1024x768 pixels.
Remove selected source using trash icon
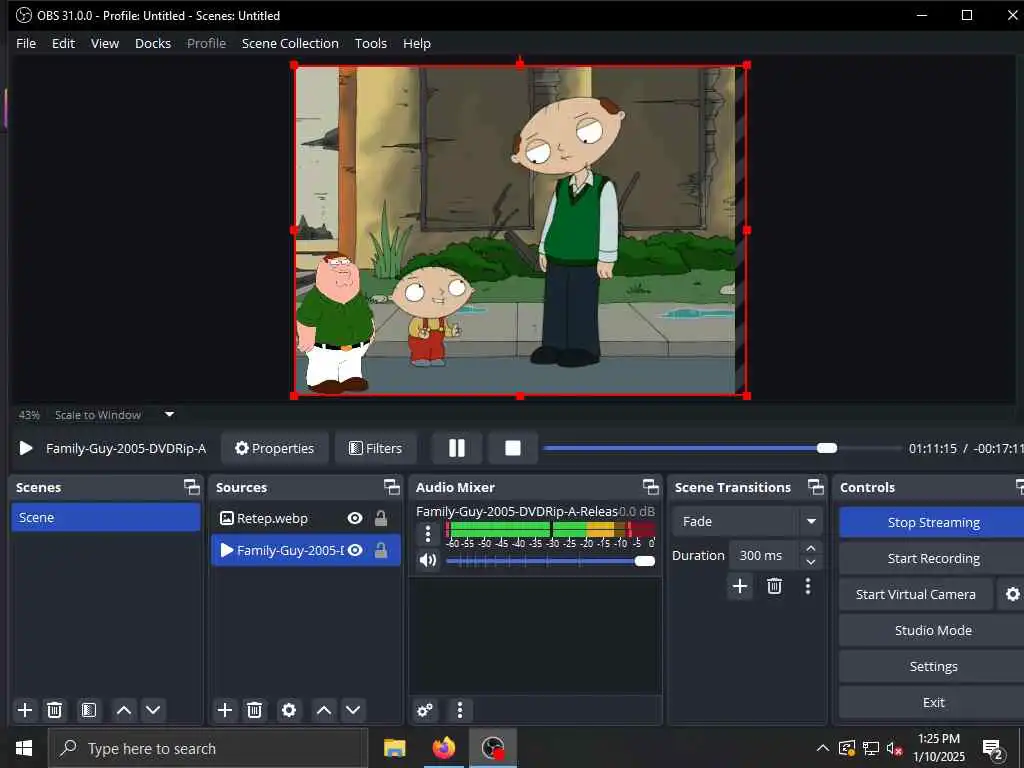point(255,710)
